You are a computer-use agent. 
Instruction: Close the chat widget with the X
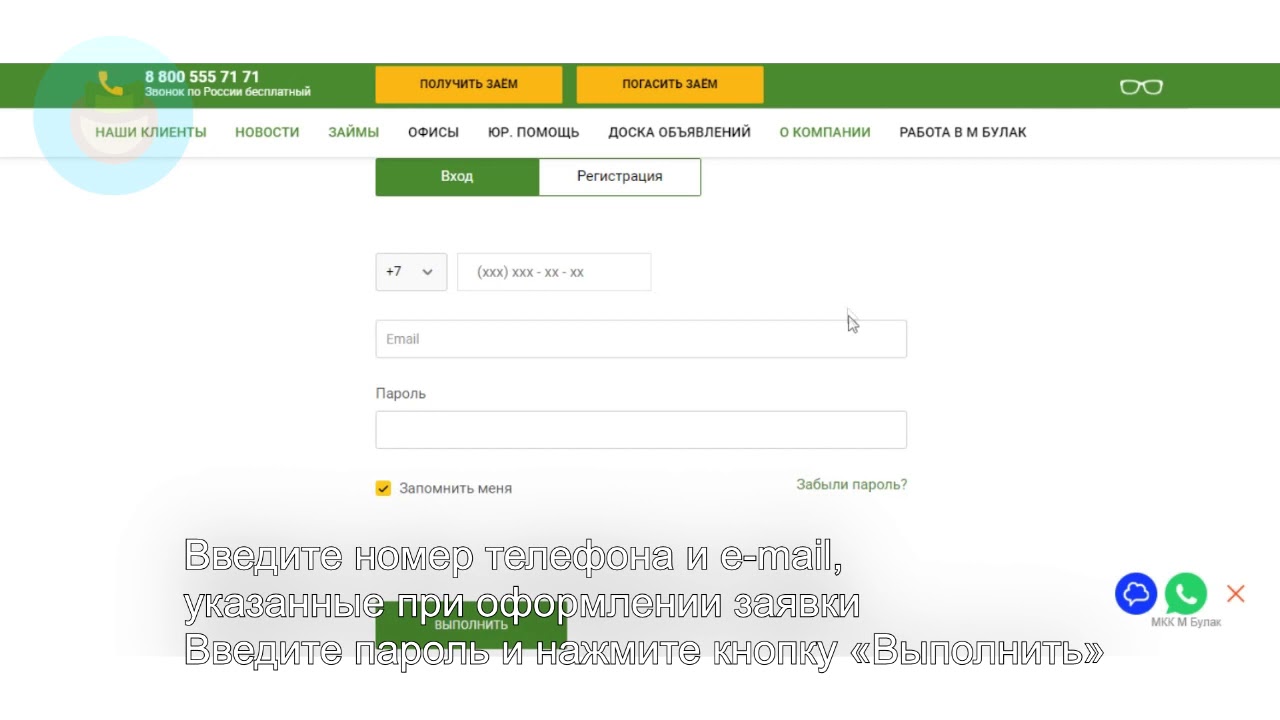(1236, 594)
